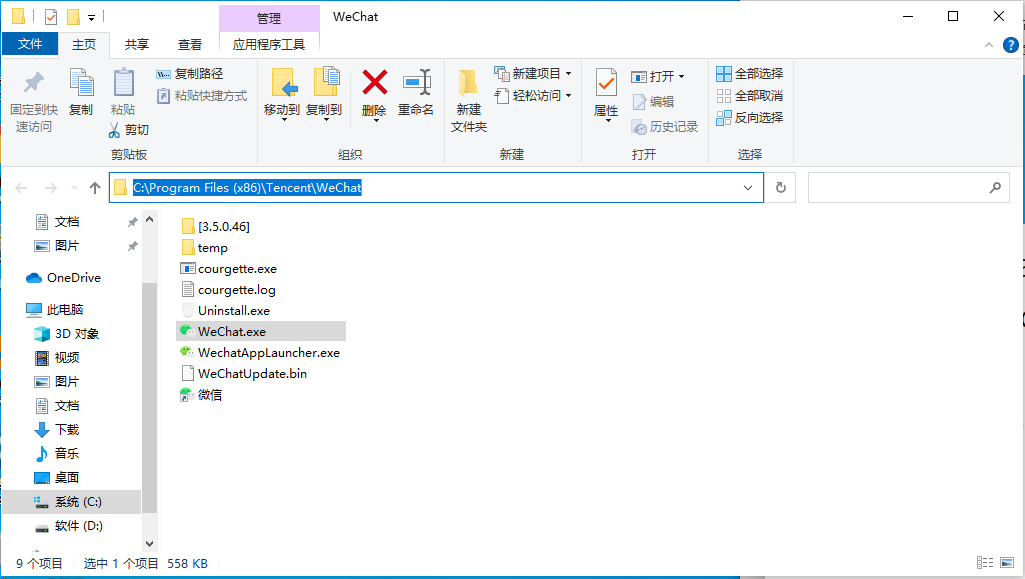
Task: Create a New Folder (新建文件夹)
Action: 469,100
